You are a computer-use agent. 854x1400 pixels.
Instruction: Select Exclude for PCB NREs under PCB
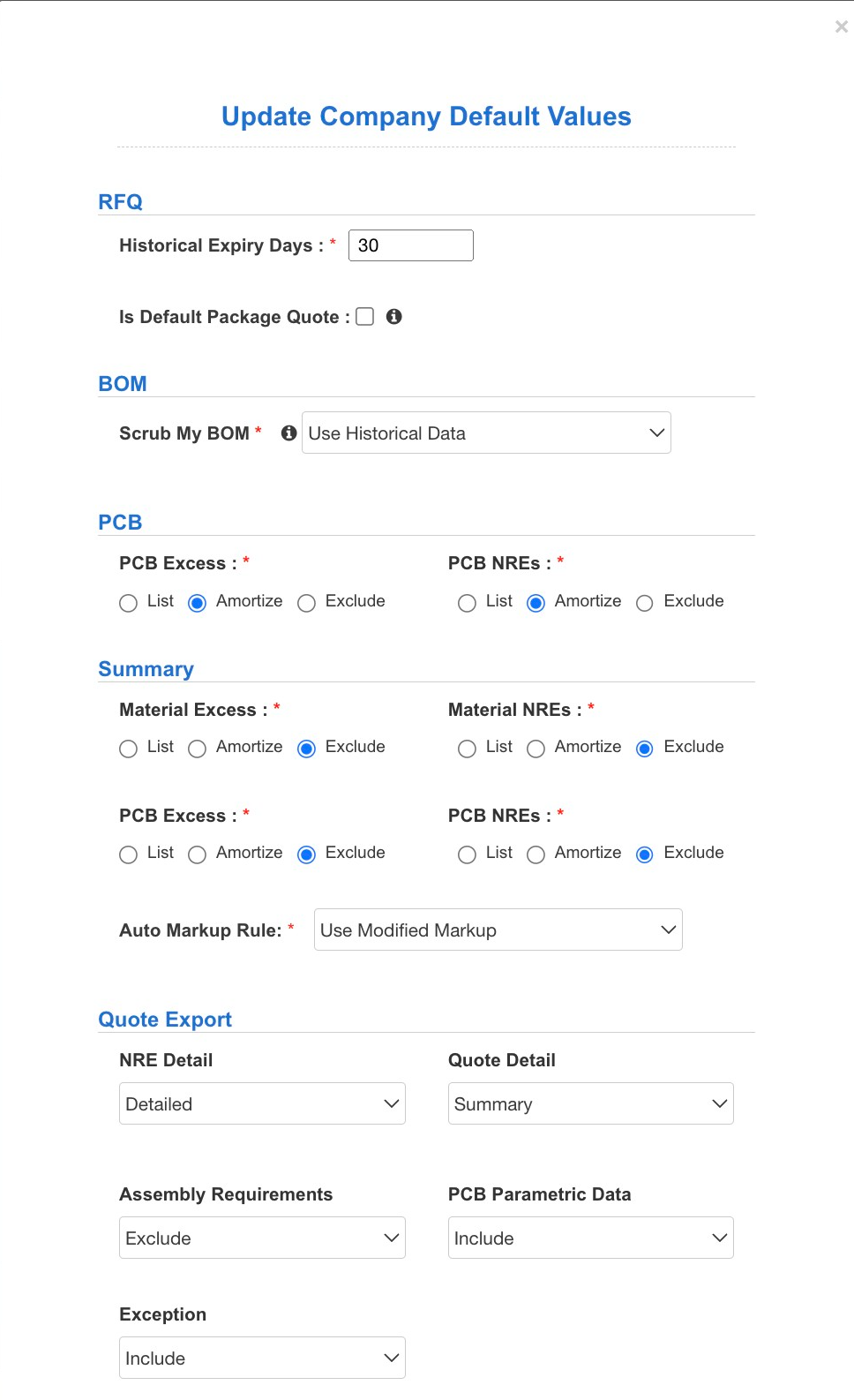(645, 603)
